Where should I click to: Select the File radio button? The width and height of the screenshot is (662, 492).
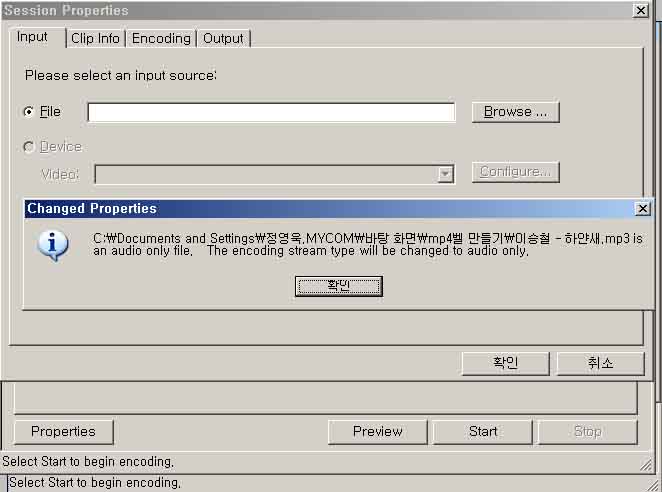(x=29, y=111)
